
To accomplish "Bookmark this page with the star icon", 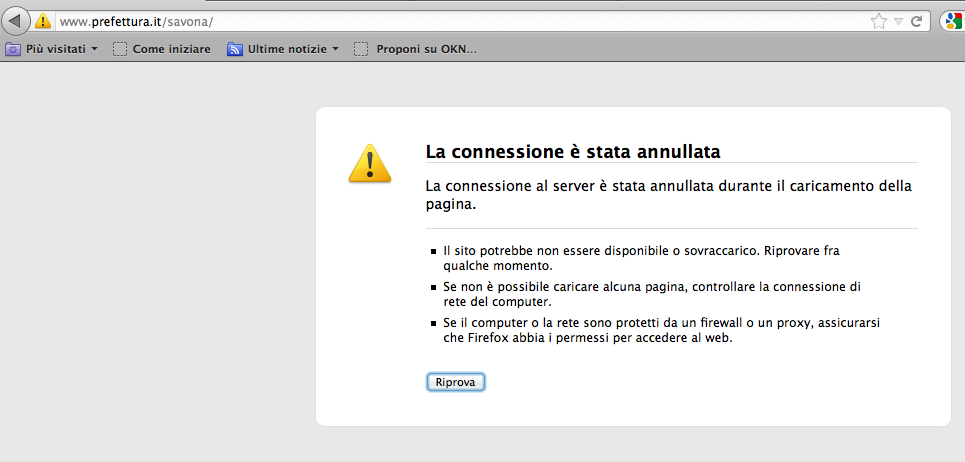I will tap(878, 21).
